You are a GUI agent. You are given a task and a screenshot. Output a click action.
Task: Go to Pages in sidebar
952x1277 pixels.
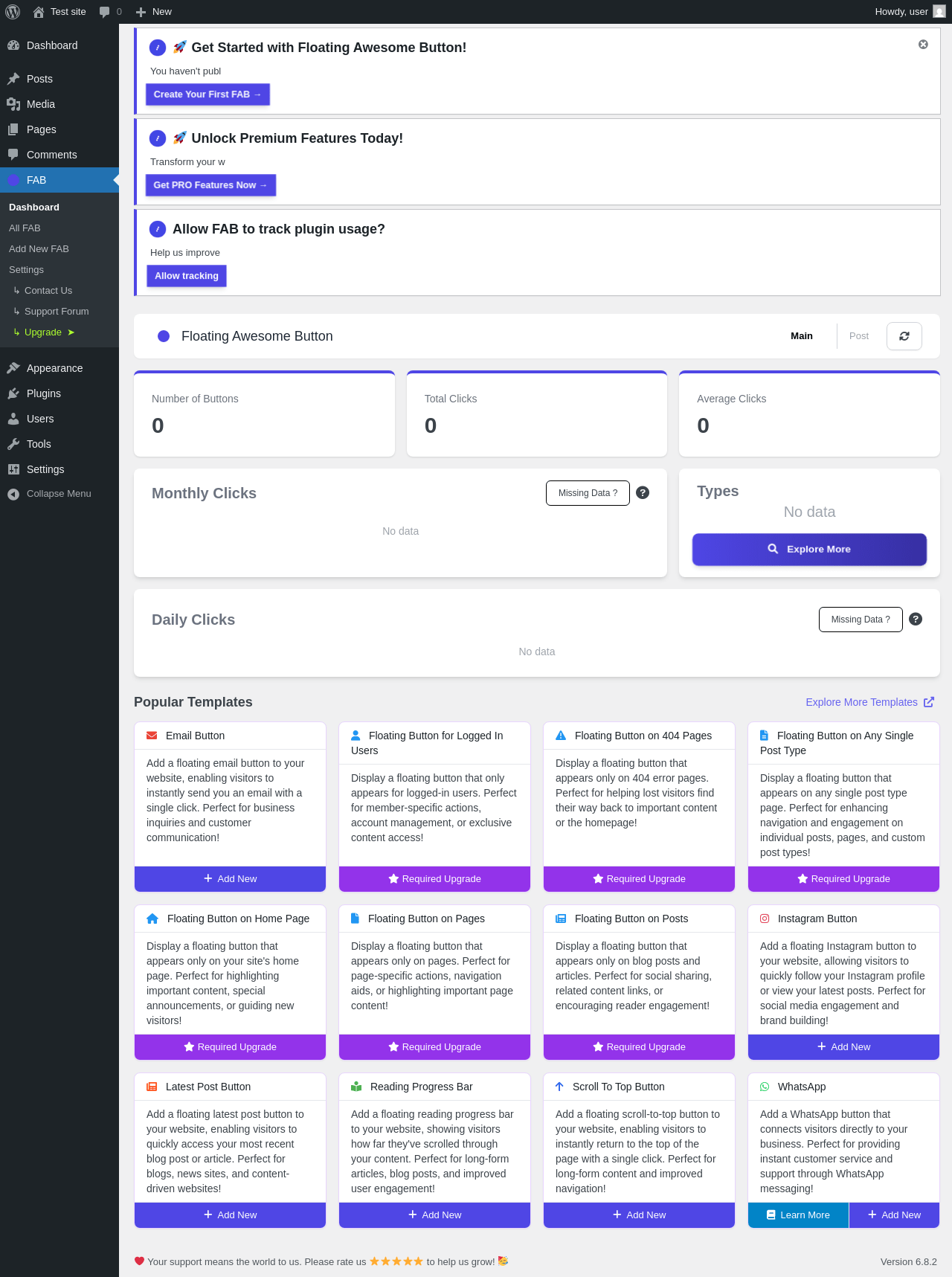pos(59,129)
